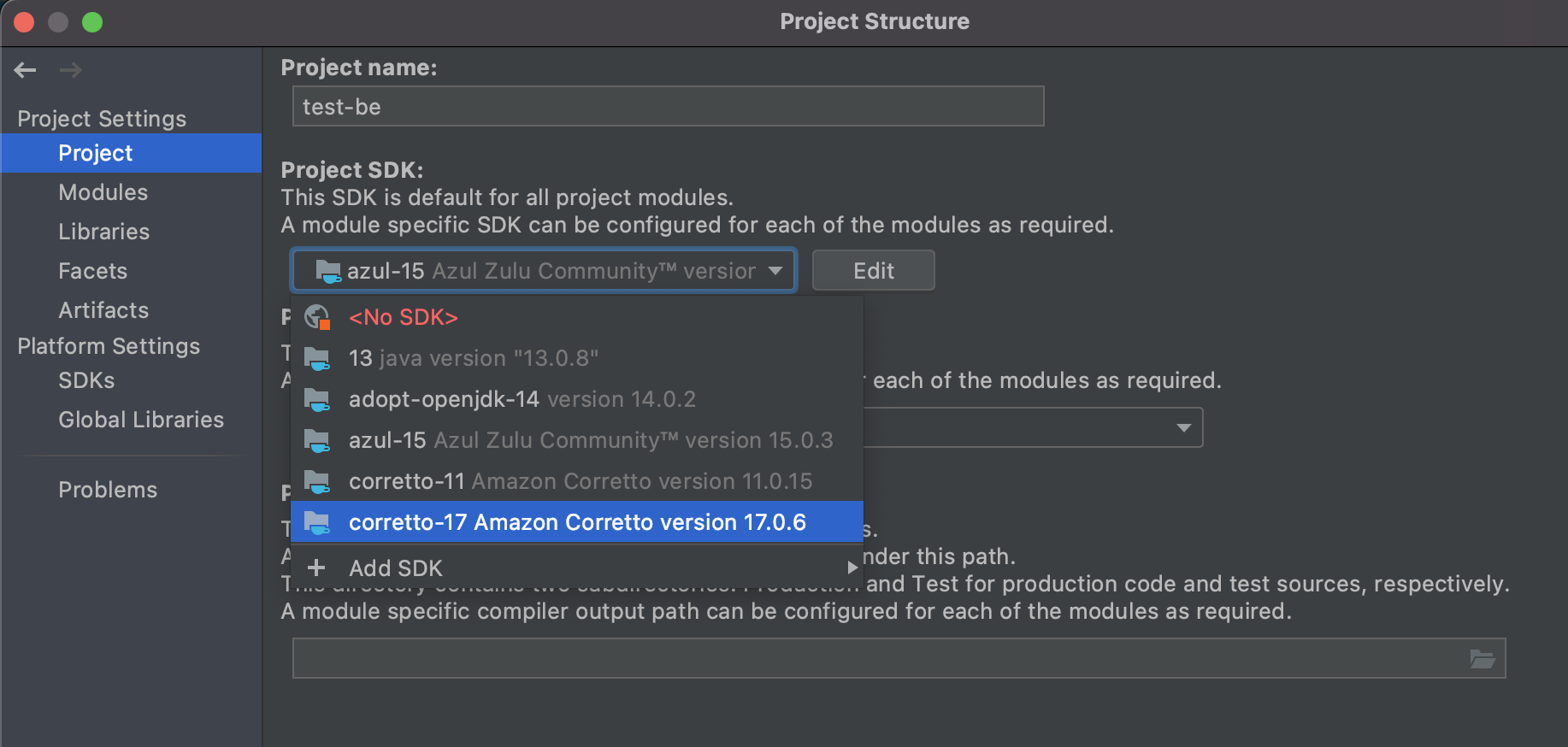Screen dimensions: 1568x747
Task: Choose adopt-openjdk-14 version 14.0.2
Action: click(577, 399)
